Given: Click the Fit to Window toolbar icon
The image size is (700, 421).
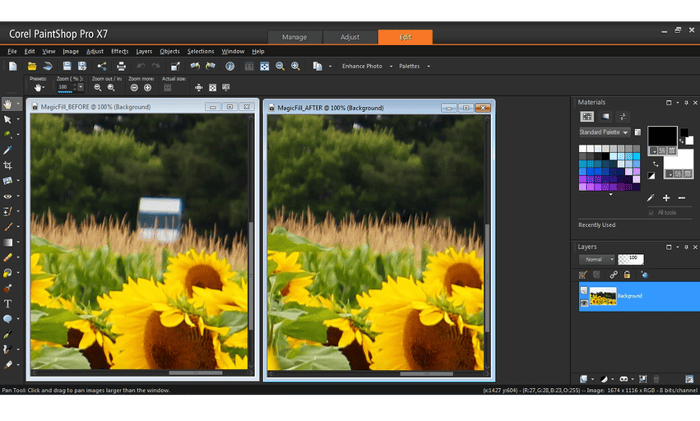Looking at the screenshot, I should click(x=265, y=66).
